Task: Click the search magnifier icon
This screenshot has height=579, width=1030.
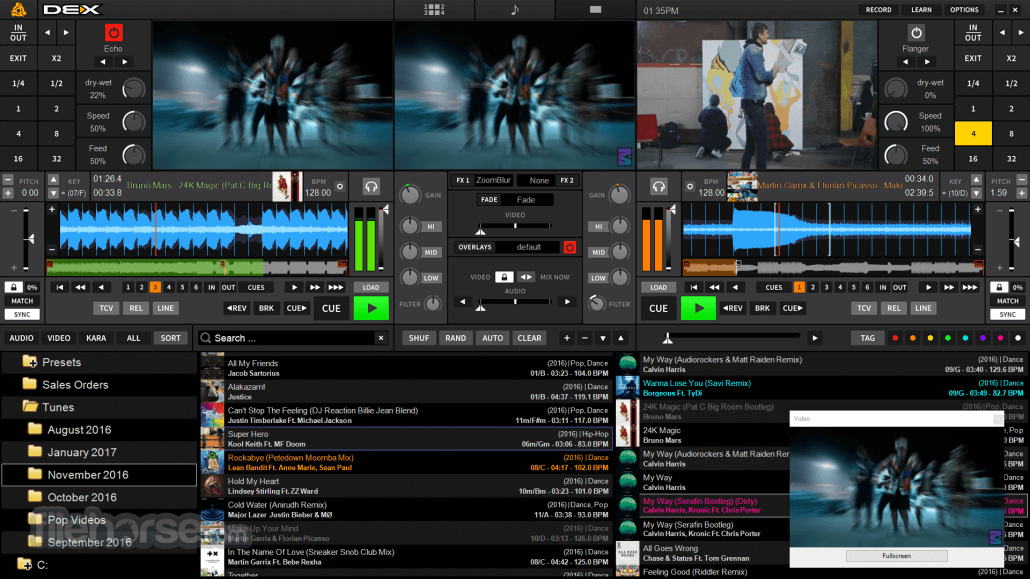Action: [x=206, y=338]
